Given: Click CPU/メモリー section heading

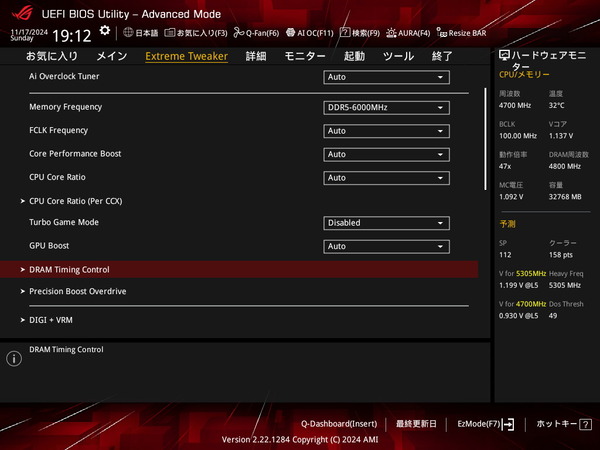Looking at the screenshot, I should point(524,75).
